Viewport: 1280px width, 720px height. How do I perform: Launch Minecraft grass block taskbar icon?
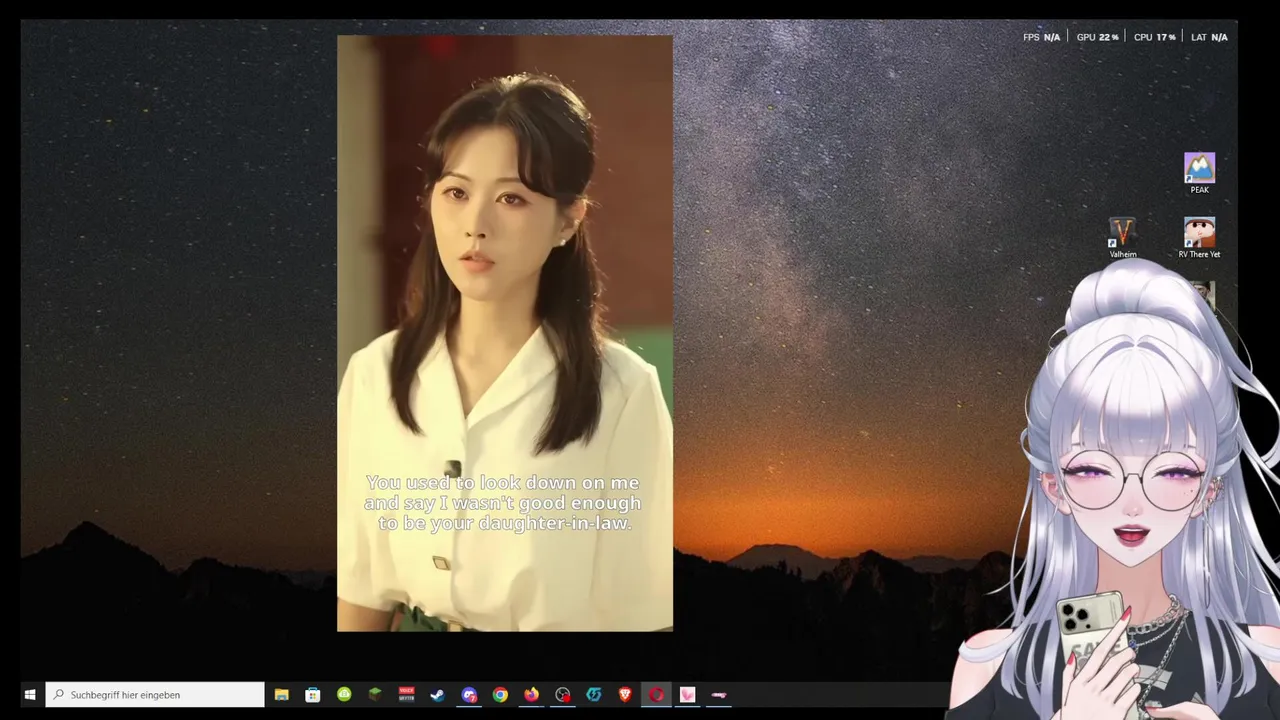[375, 695]
